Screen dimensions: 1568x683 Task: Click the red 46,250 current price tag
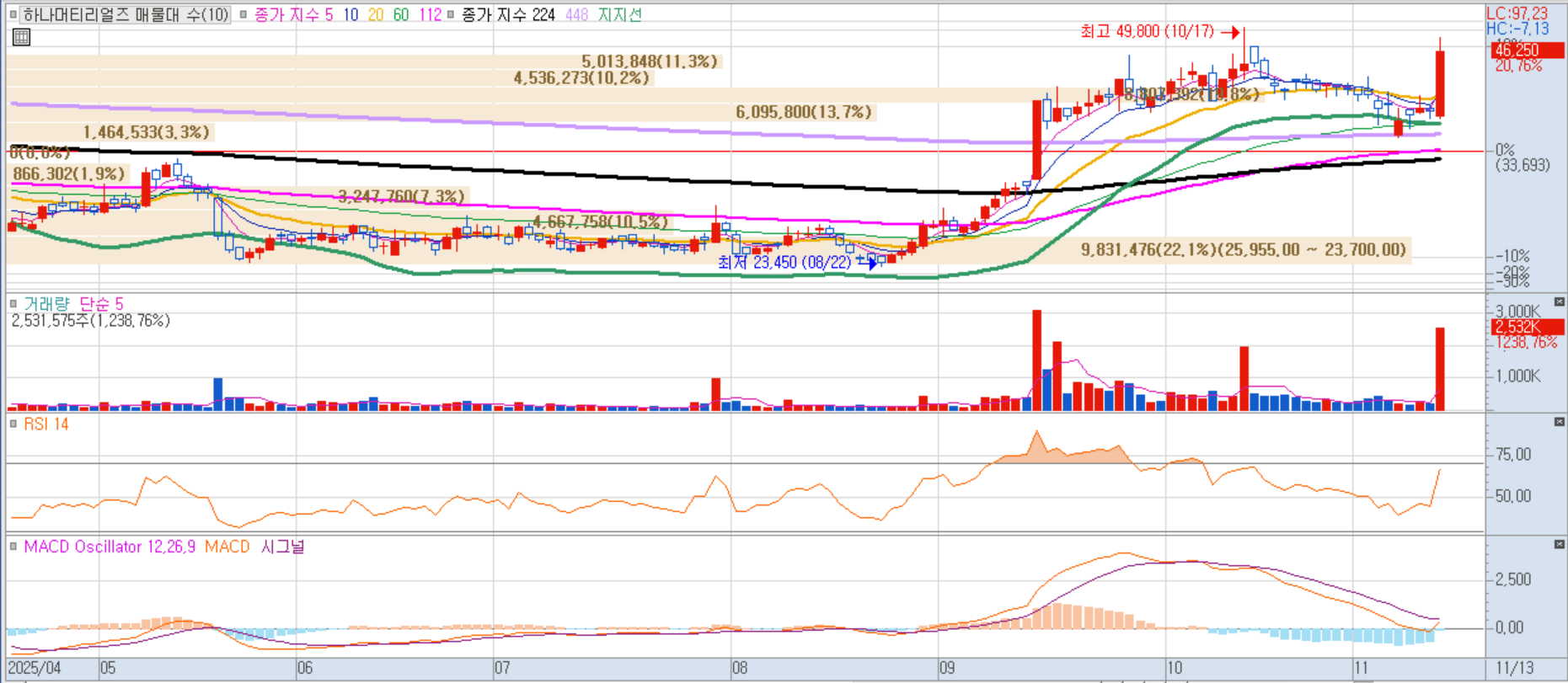click(x=1527, y=51)
